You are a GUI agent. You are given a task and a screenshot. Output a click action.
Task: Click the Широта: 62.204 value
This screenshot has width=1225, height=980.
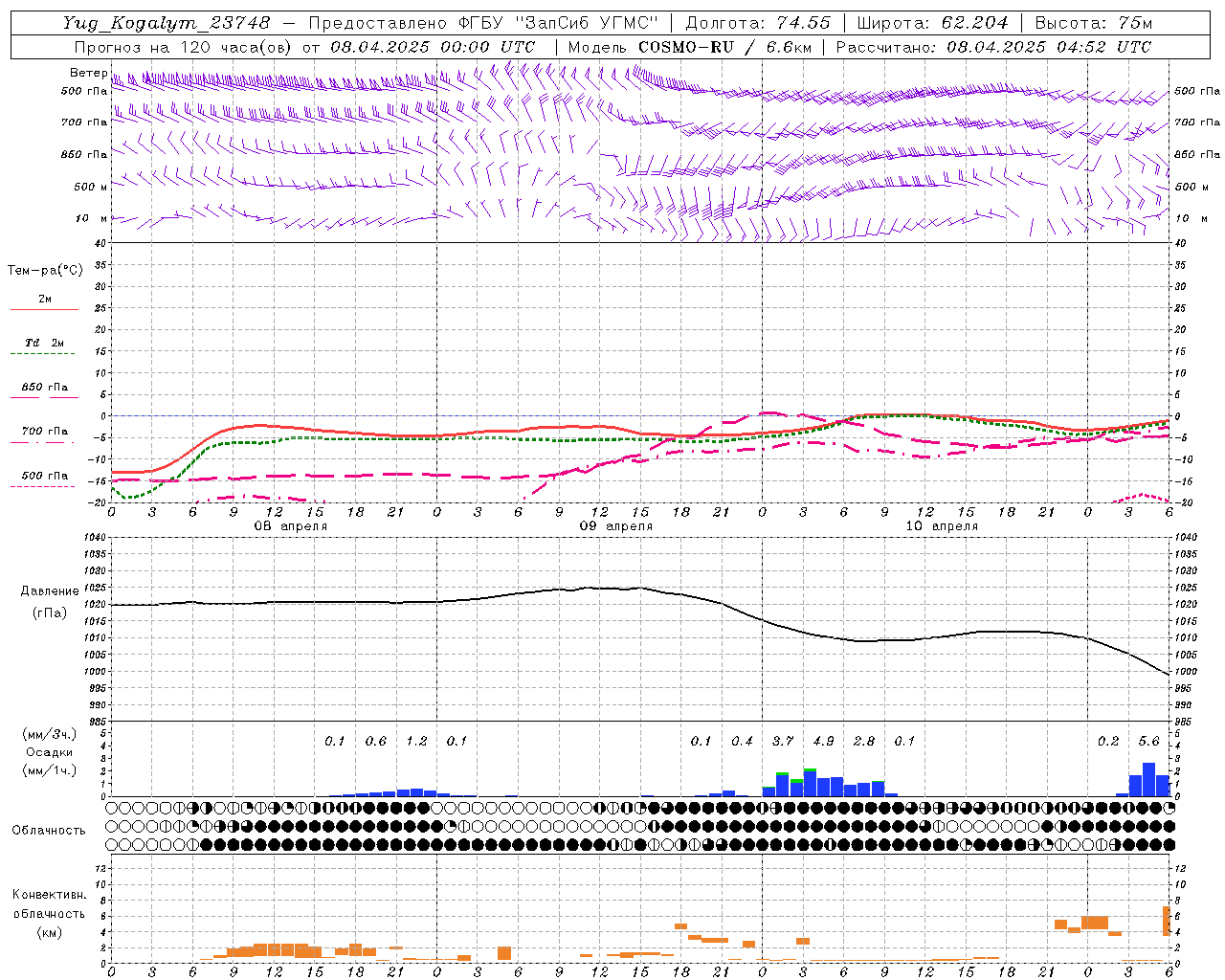pos(932,23)
